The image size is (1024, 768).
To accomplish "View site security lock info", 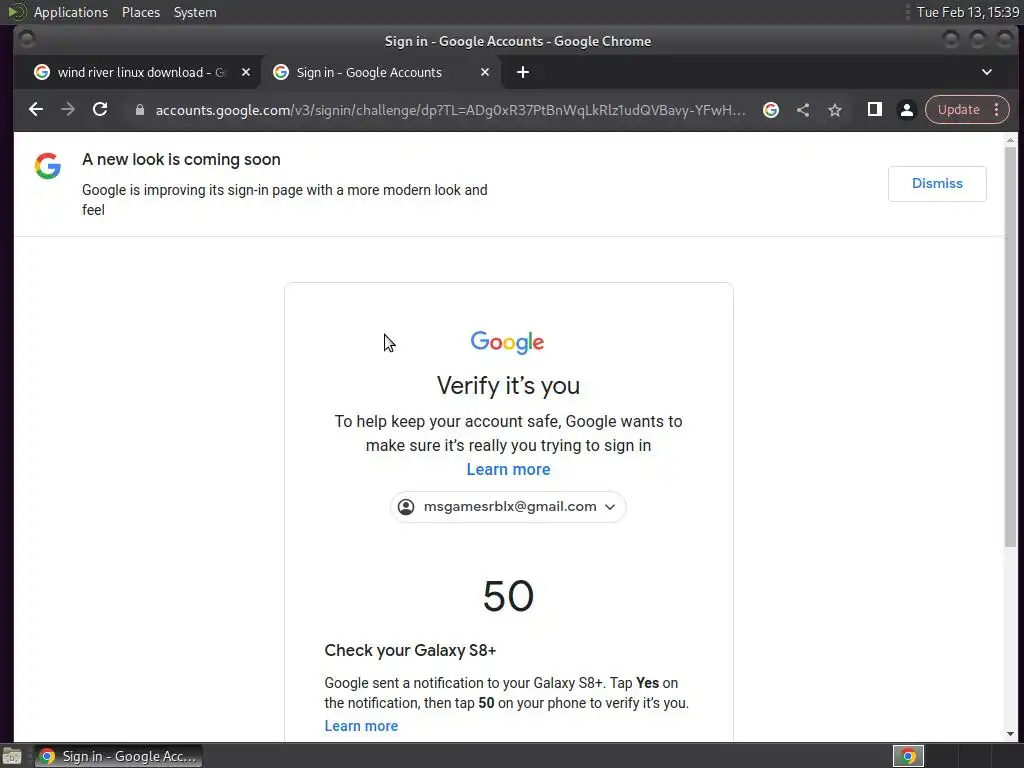I will (139, 110).
